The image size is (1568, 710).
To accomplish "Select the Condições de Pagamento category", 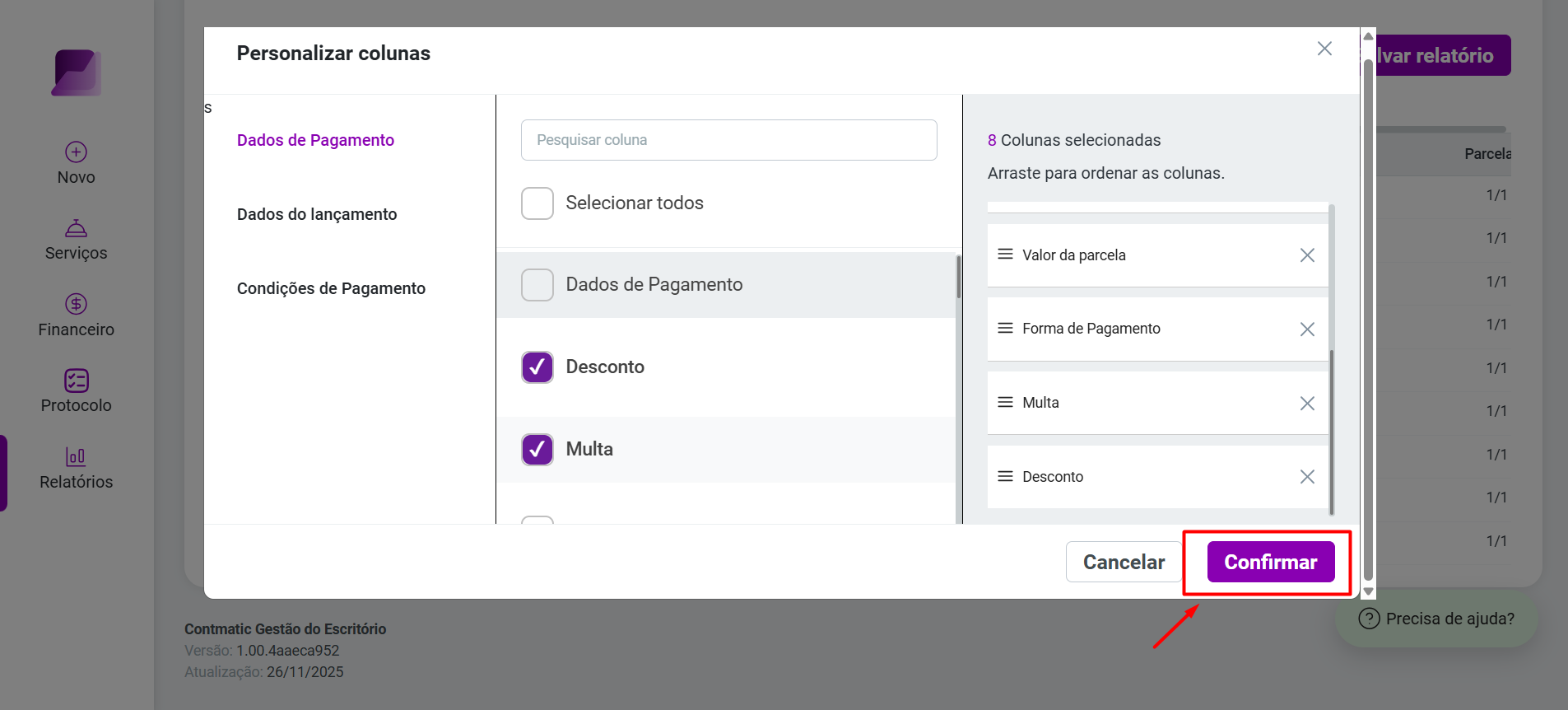I will click(x=331, y=288).
